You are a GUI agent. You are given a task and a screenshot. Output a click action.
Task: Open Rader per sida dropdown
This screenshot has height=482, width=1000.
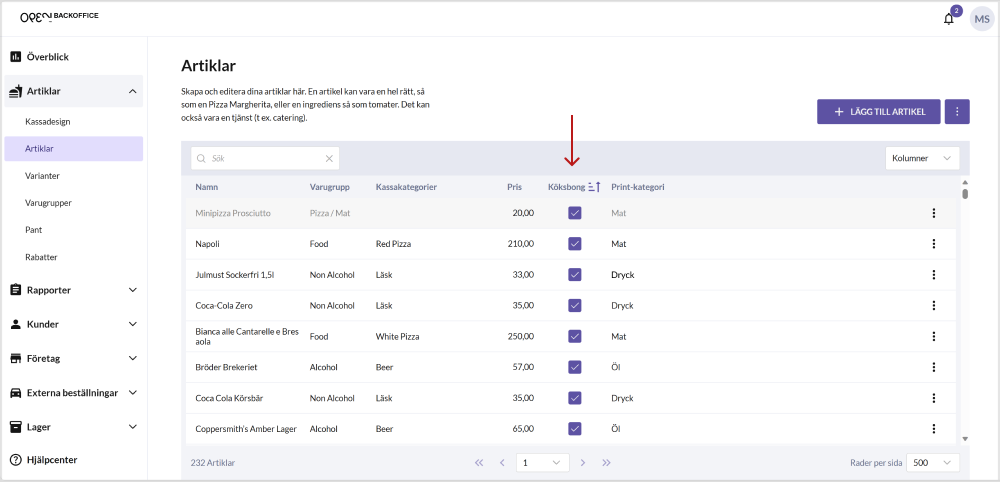(935, 463)
